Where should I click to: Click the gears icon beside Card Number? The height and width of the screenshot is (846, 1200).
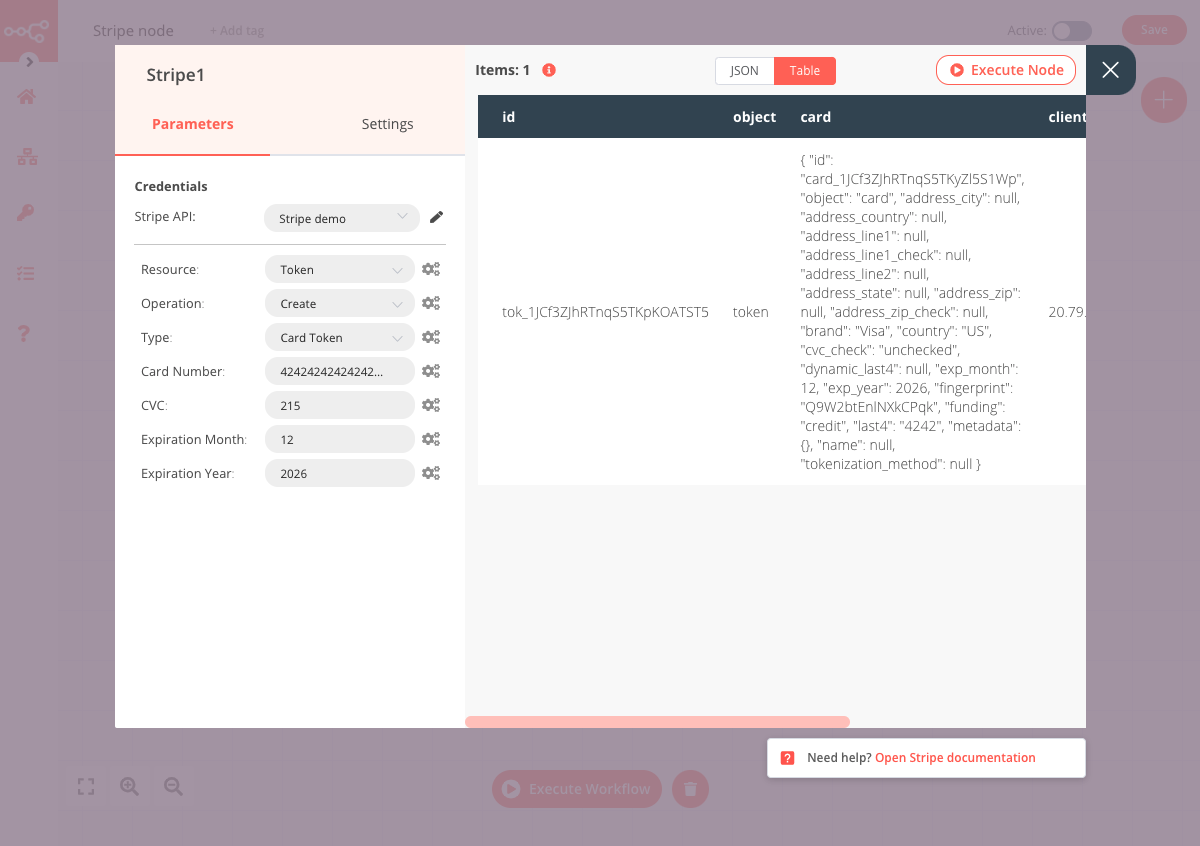tap(431, 371)
